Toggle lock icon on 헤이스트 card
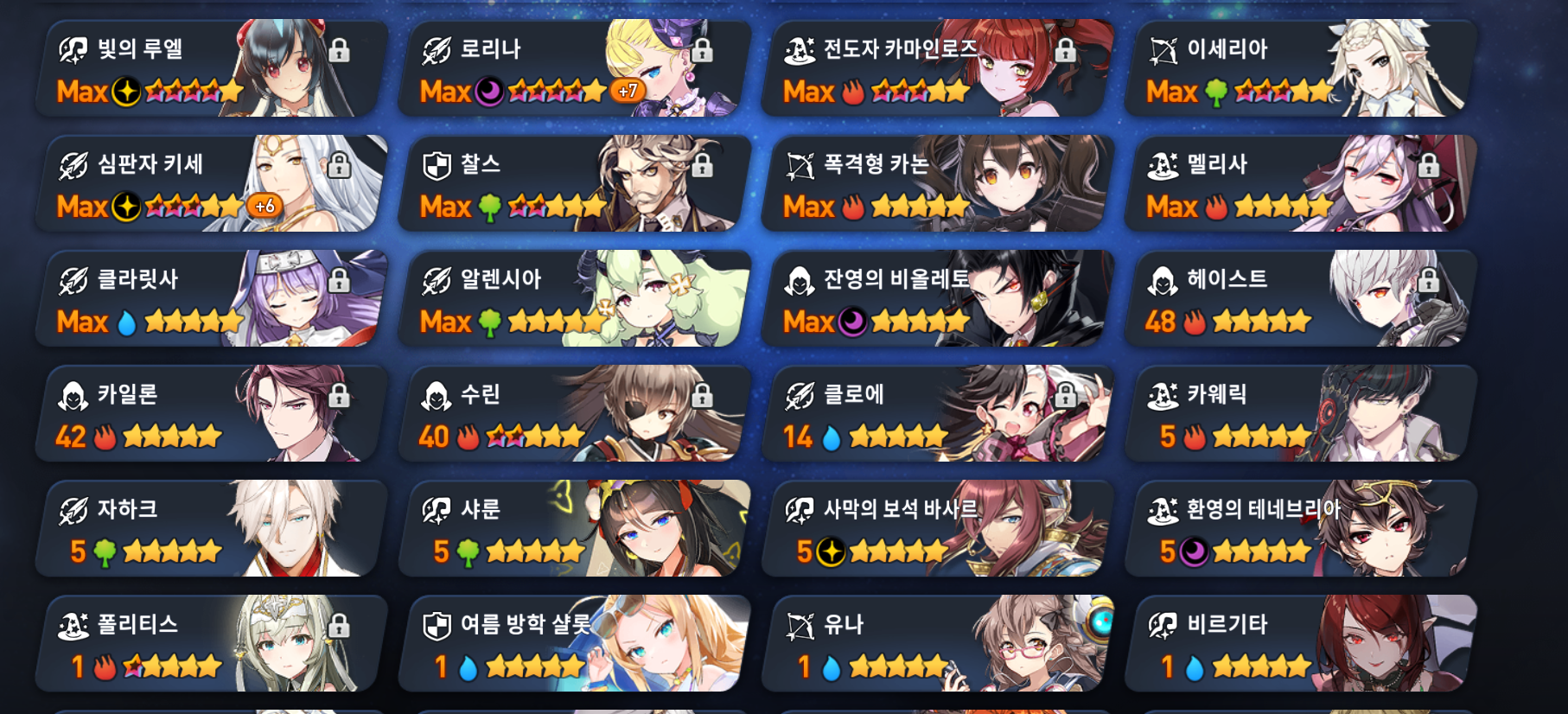Viewport: 1568px width, 714px height. 1429,280
